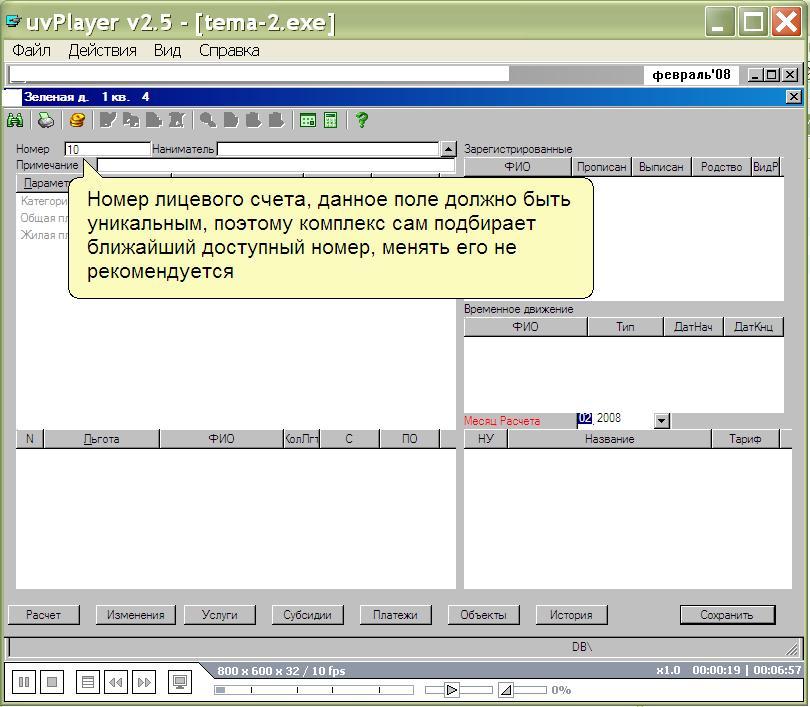810x707 pixels.
Task: Click into the Номер input field
Action: tap(107, 149)
